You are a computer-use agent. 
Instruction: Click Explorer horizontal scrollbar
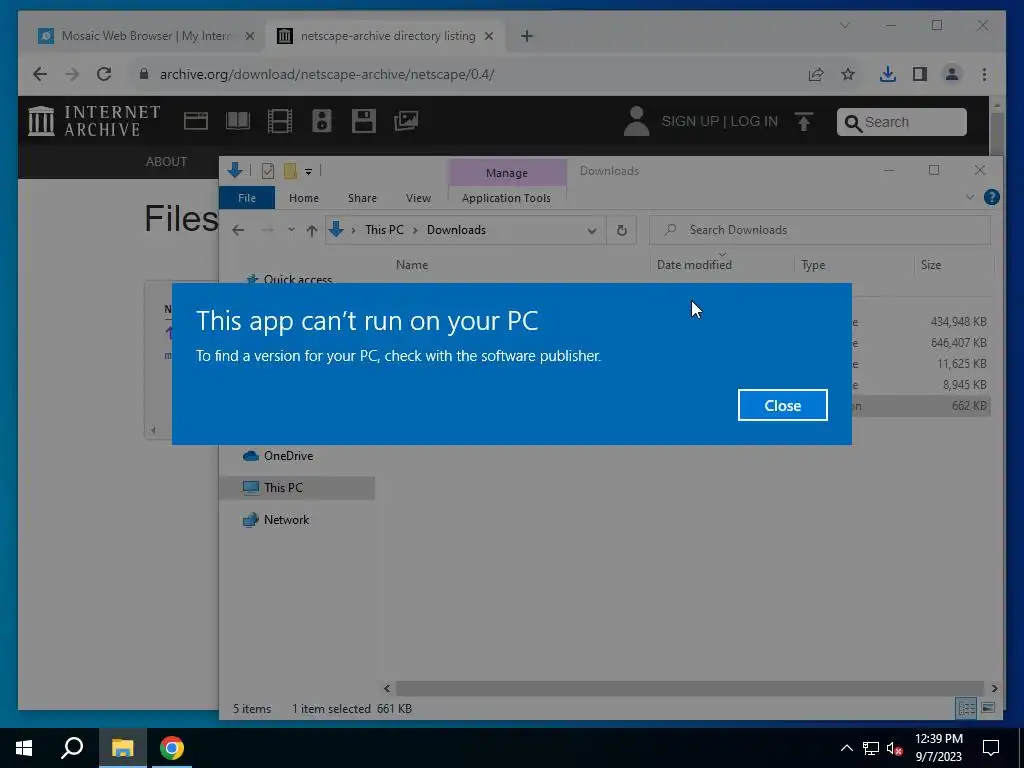tap(690, 688)
